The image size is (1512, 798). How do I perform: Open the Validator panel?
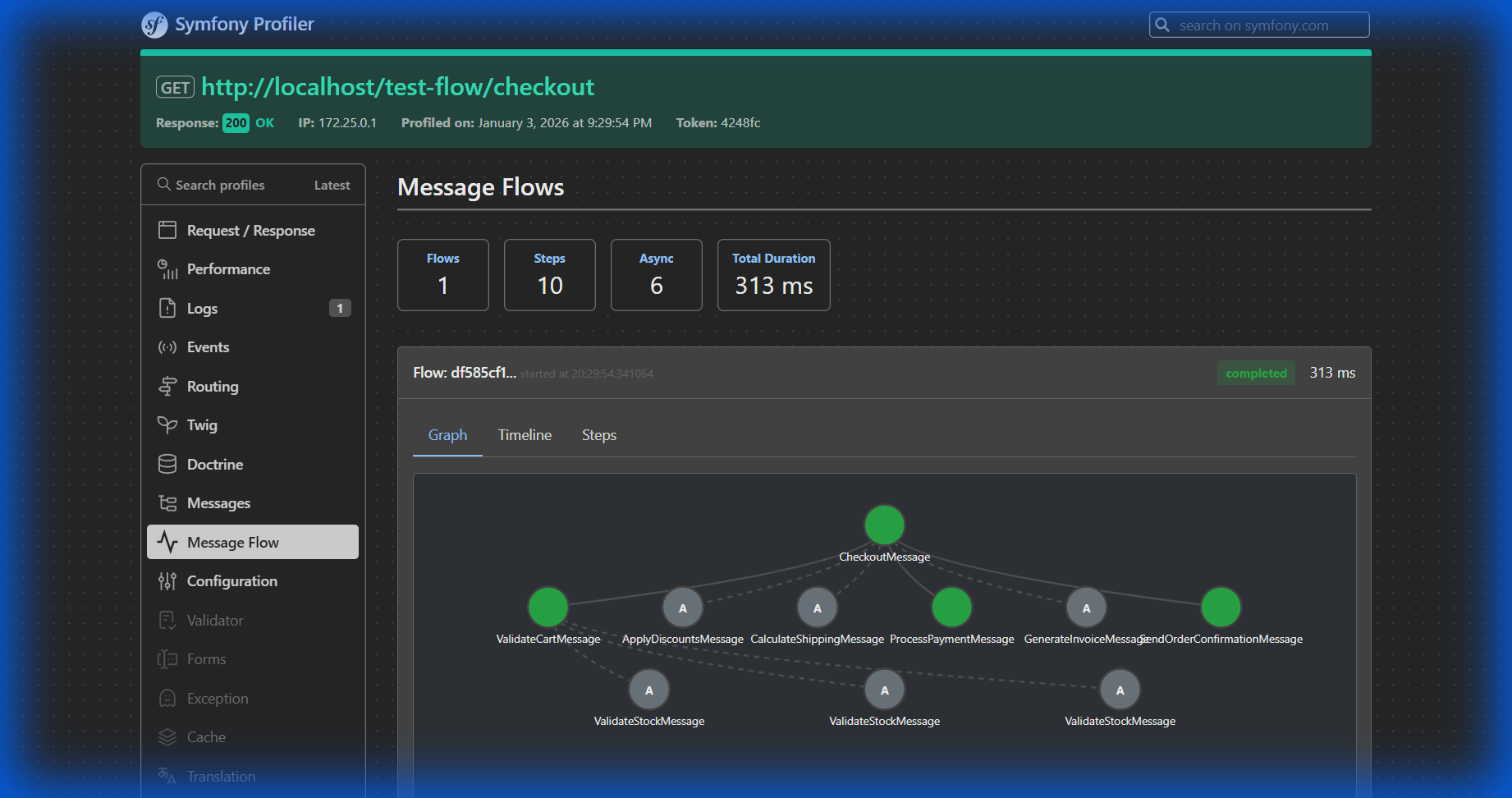214,620
